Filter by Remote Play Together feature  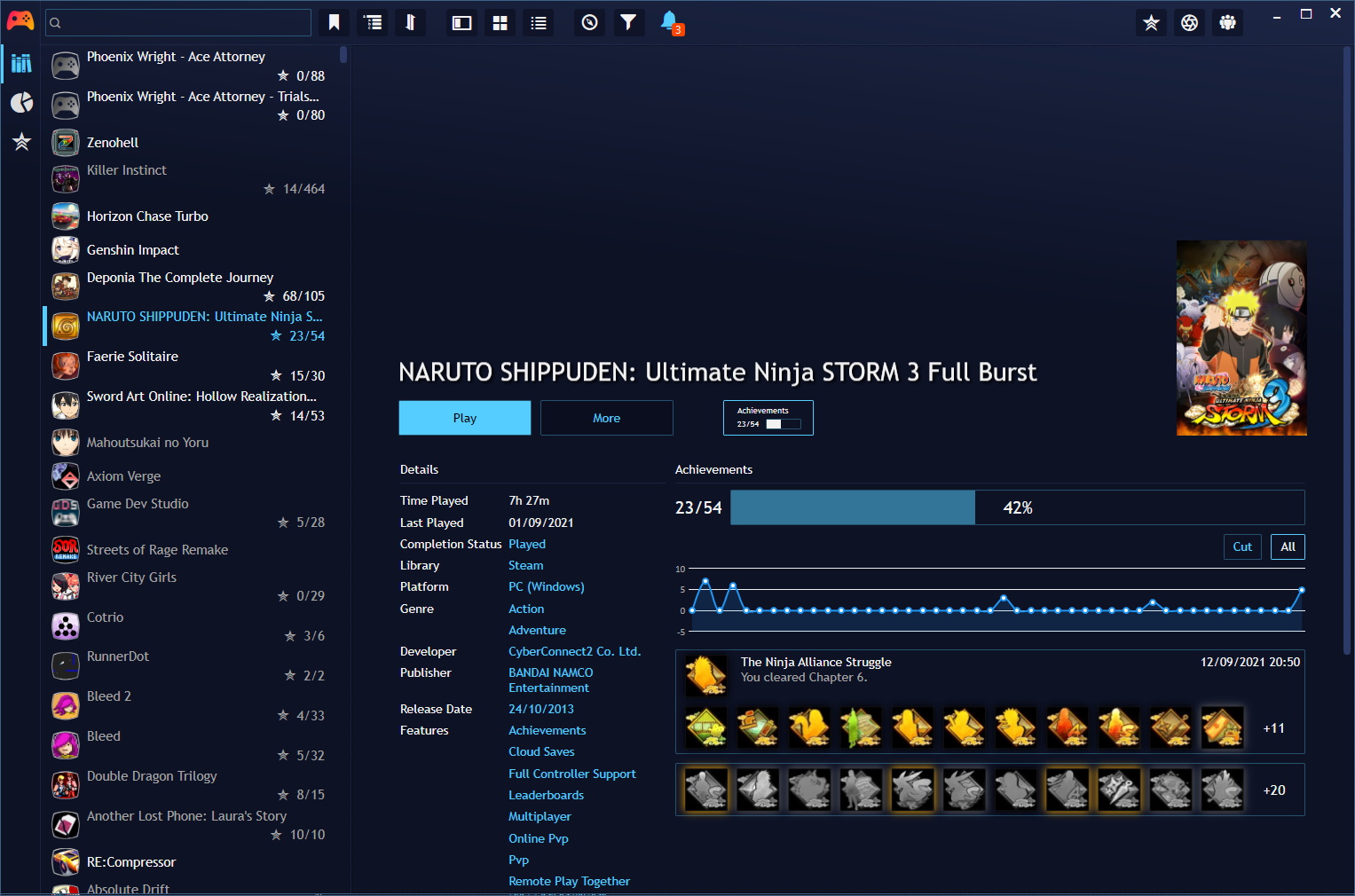pos(569,881)
